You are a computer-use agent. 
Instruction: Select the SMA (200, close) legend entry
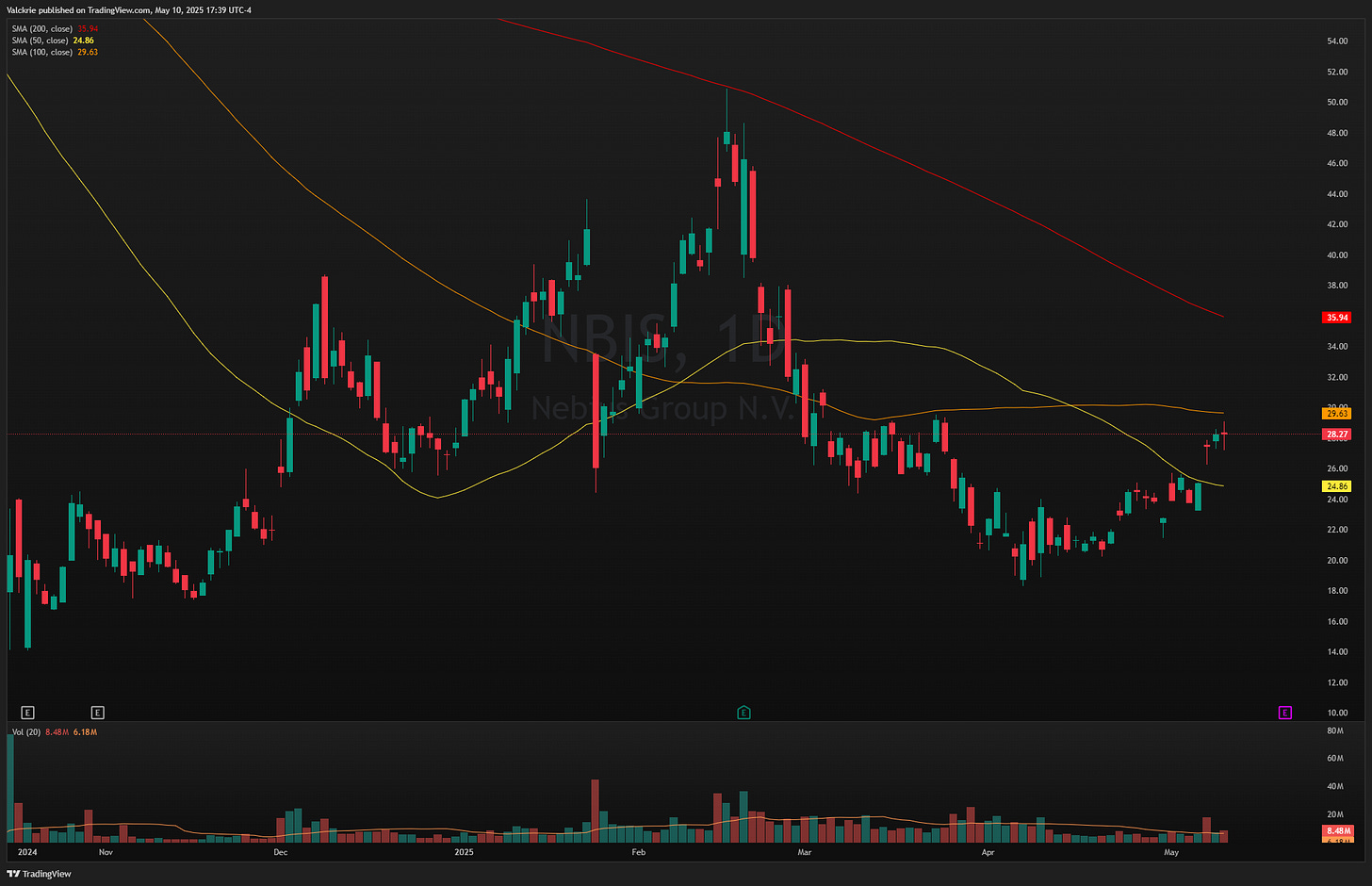pyautogui.click(x=55, y=29)
